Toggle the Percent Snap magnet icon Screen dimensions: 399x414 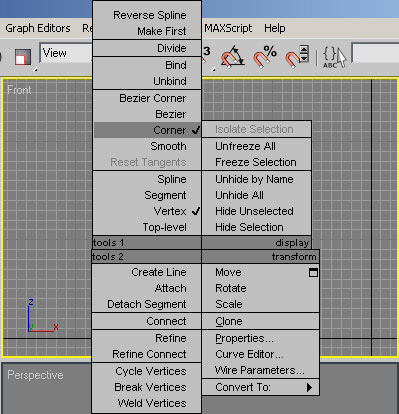coord(265,56)
